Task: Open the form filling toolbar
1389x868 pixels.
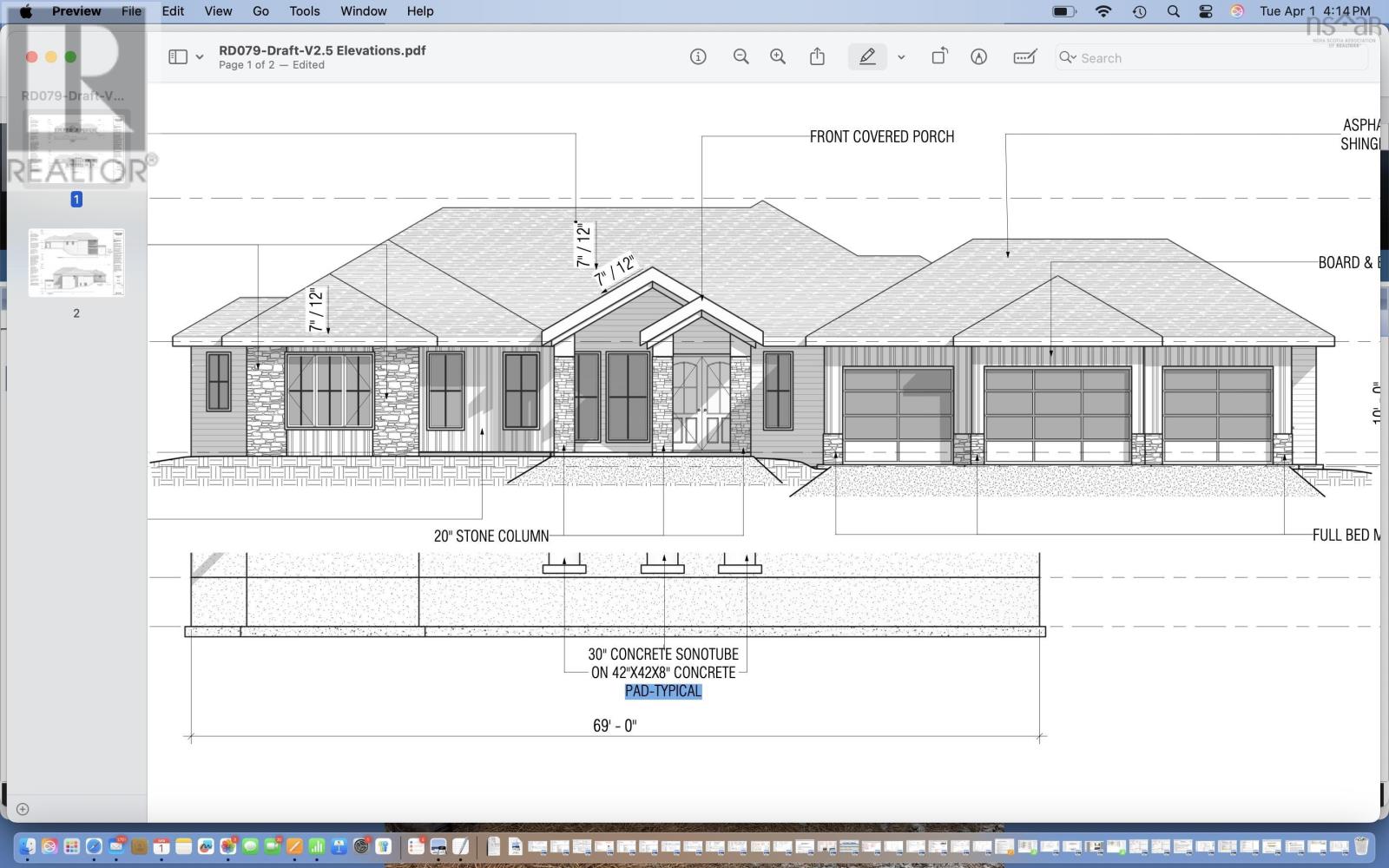Action: pyautogui.click(x=1024, y=56)
